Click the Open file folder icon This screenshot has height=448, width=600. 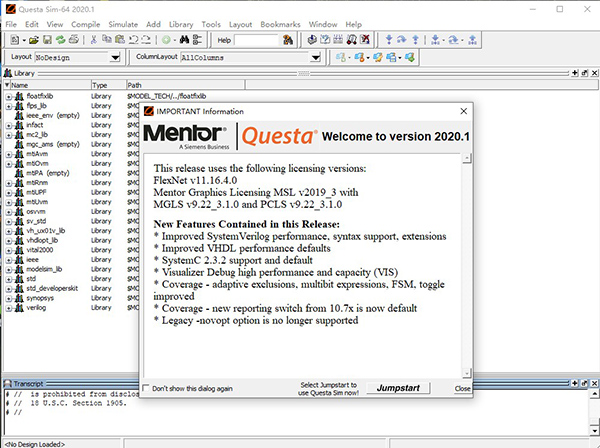[x=34, y=40]
